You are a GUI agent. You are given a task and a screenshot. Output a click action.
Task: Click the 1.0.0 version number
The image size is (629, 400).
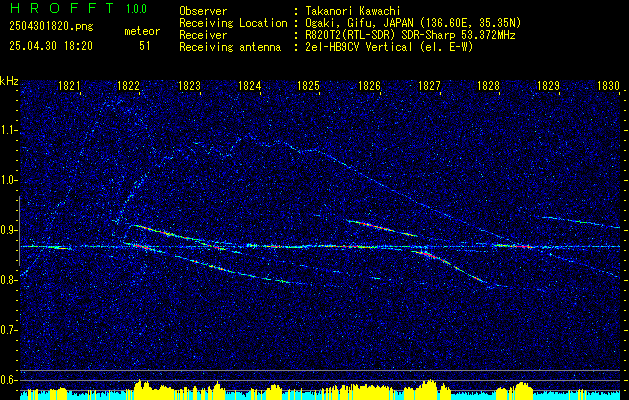tap(136, 8)
